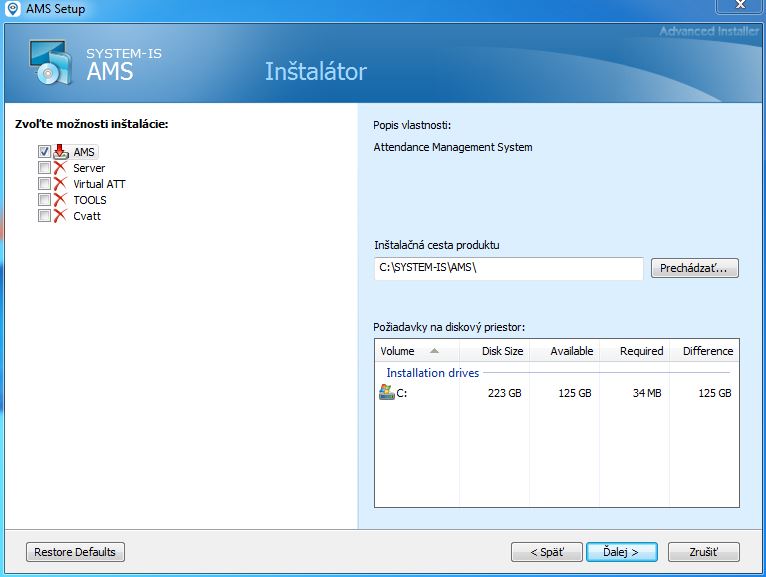Click the red X icon beside Server
This screenshot has width=766, height=577.
click(60, 168)
